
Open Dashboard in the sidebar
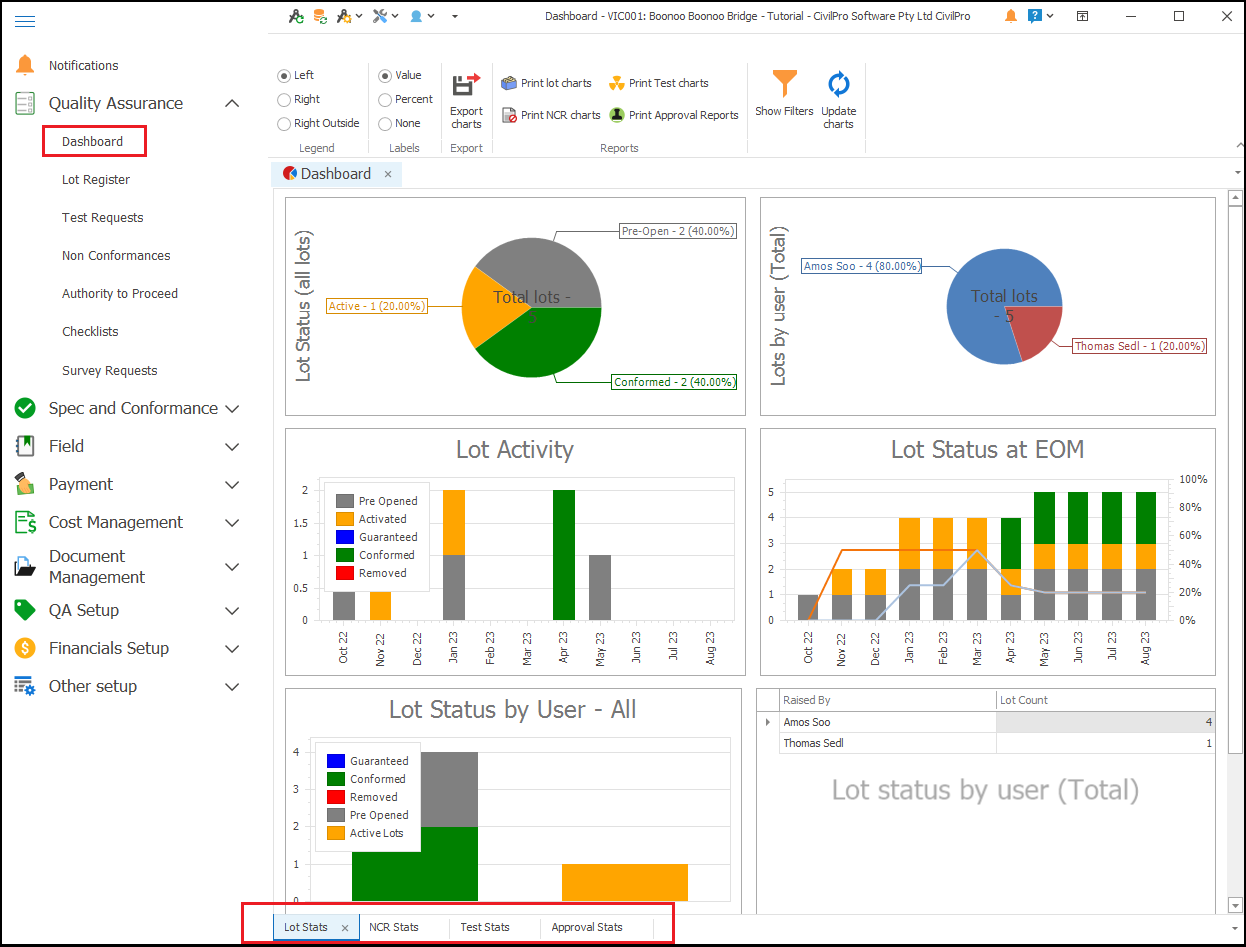pyautogui.click(x=93, y=141)
